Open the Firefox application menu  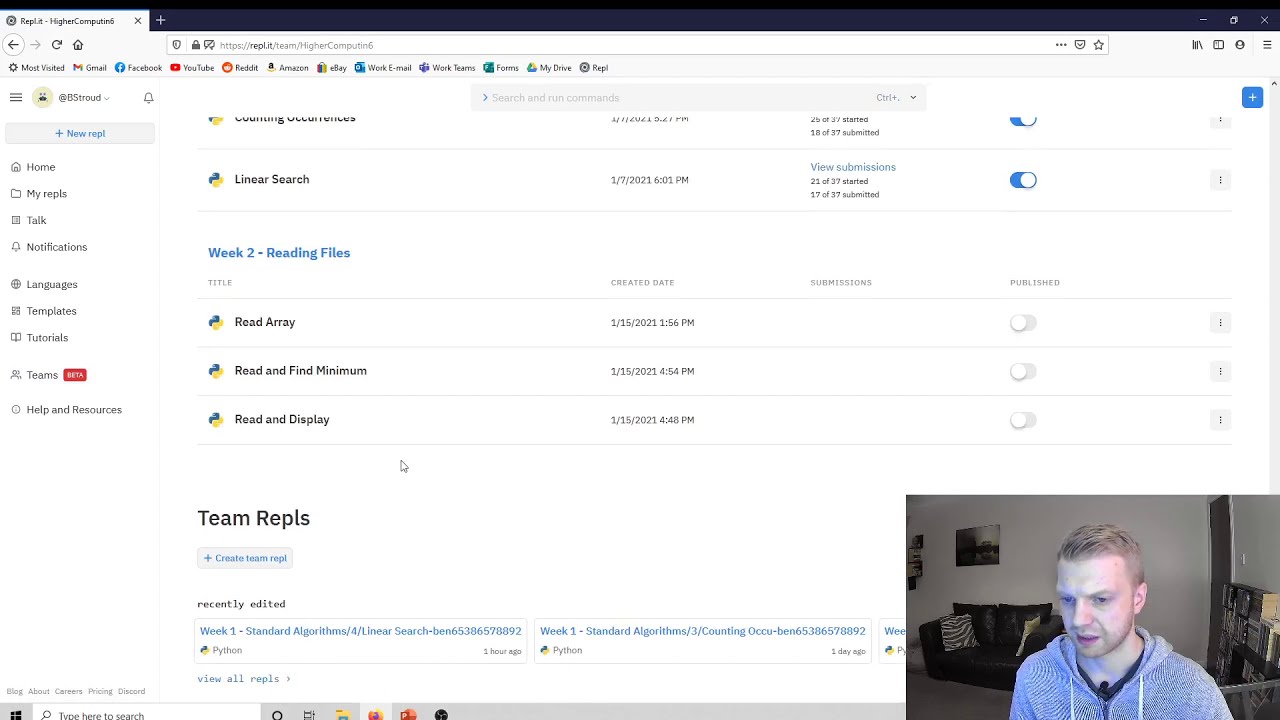[1267, 45]
